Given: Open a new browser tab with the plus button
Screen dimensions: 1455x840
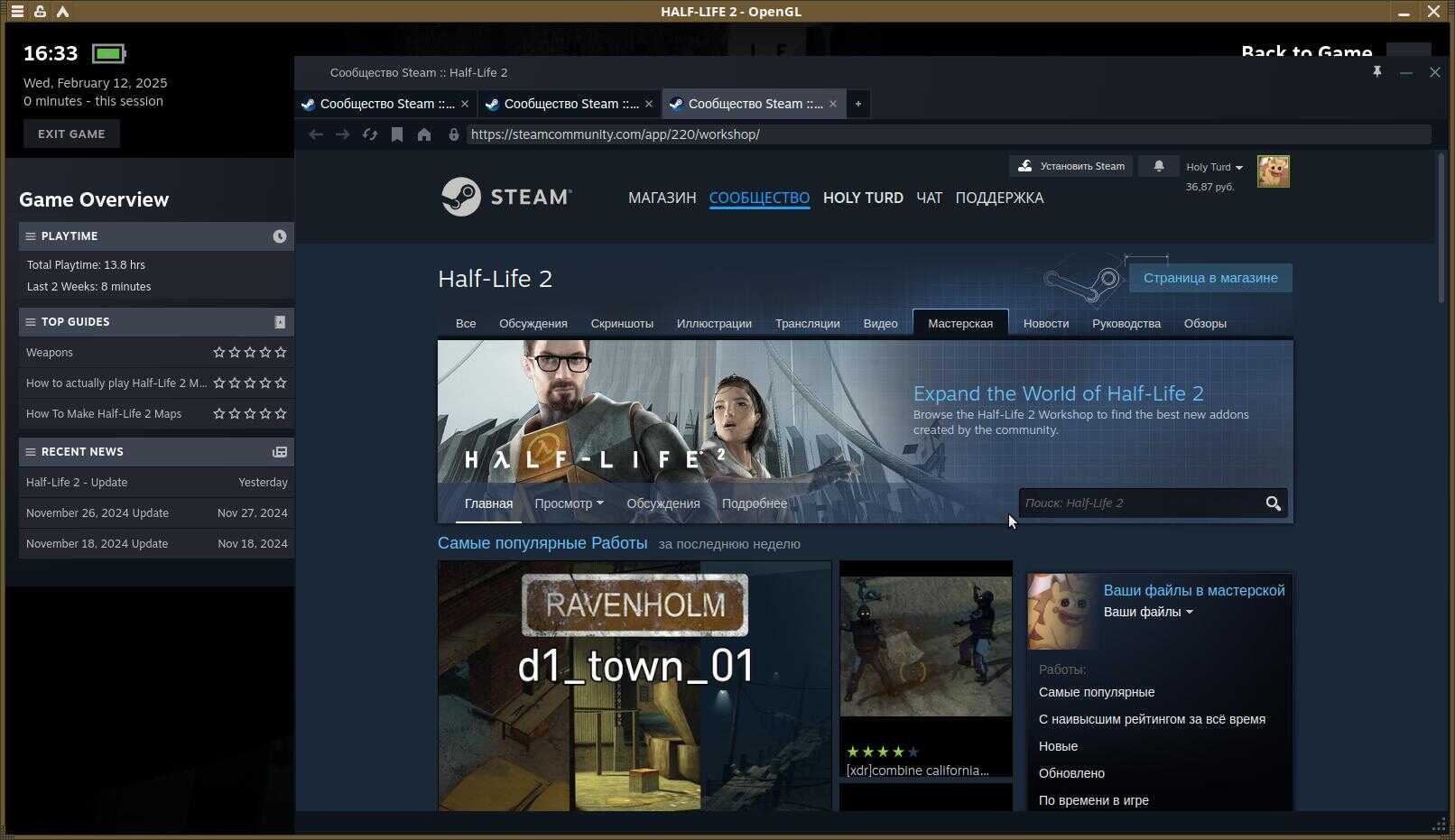Looking at the screenshot, I should pyautogui.click(x=858, y=104).
